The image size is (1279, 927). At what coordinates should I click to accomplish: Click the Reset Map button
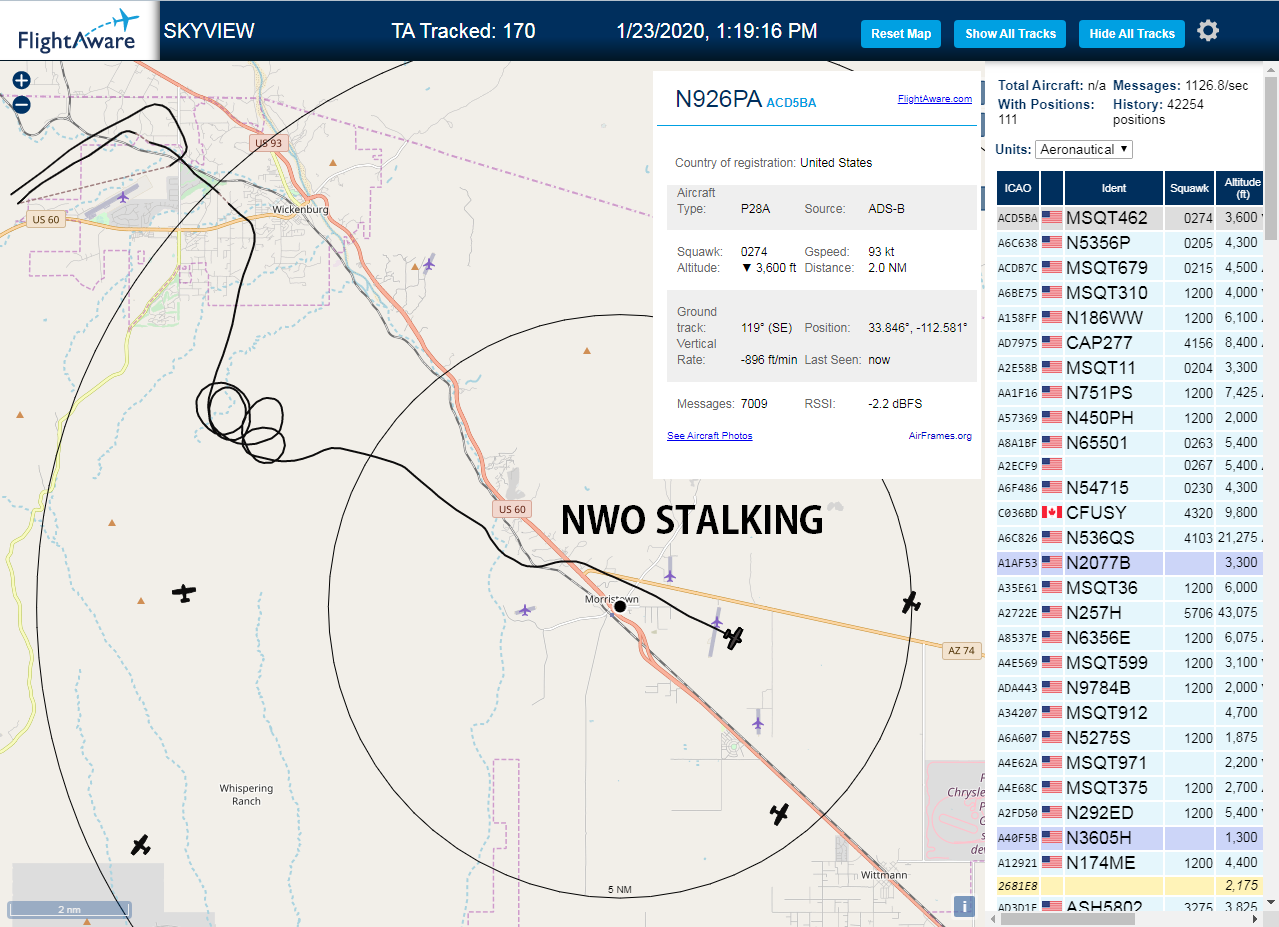pos(901,33)
